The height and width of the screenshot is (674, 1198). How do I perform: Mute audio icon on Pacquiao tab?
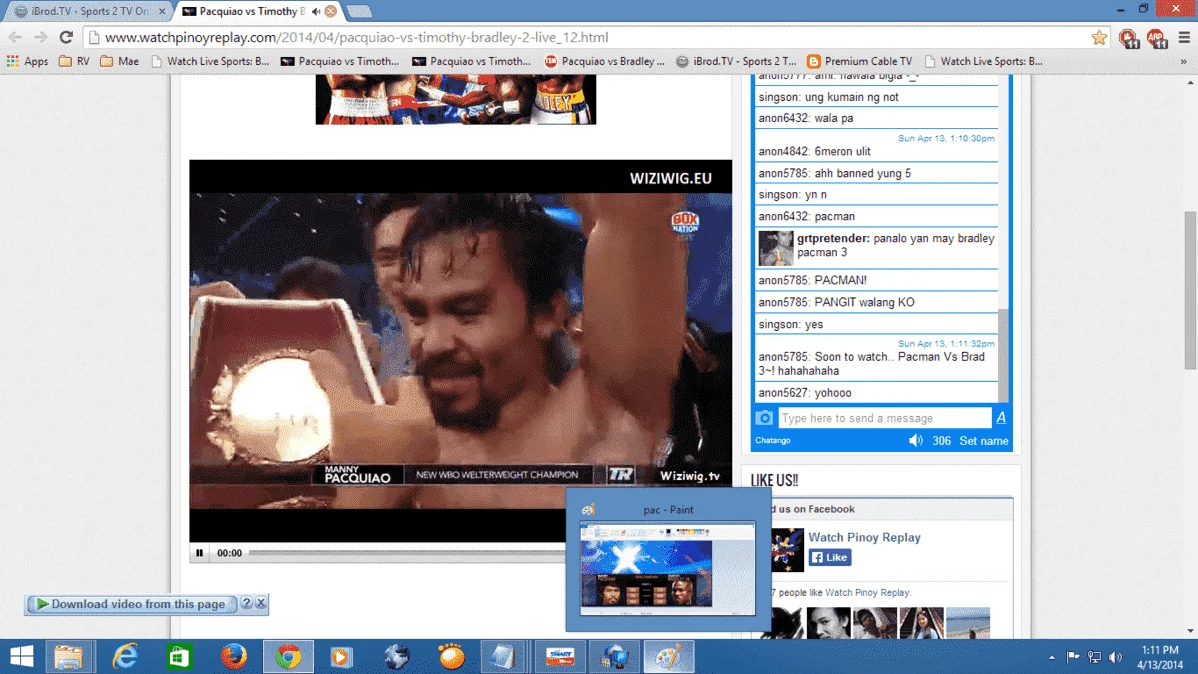(x=316, y=11)
